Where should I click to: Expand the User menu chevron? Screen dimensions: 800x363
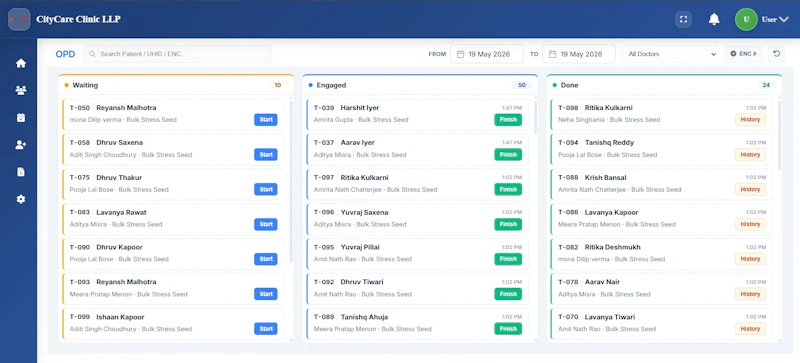785,19
